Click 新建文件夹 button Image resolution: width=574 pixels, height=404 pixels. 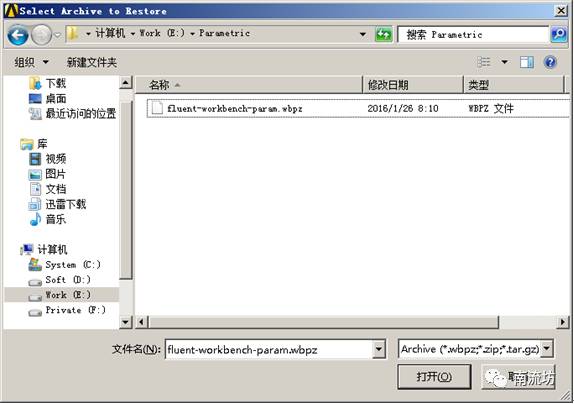(x=92, y=62)
